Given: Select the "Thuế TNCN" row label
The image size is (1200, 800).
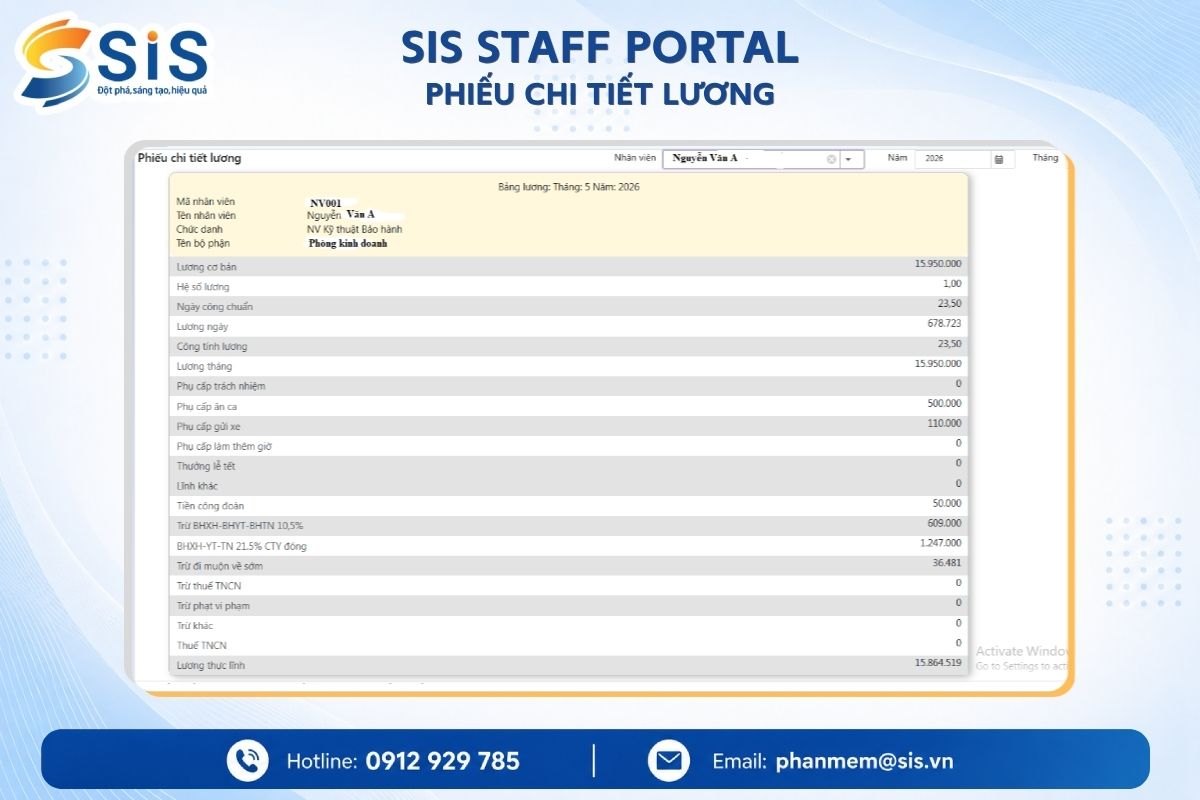Looking at the screenshot, I should pos(201,645).
